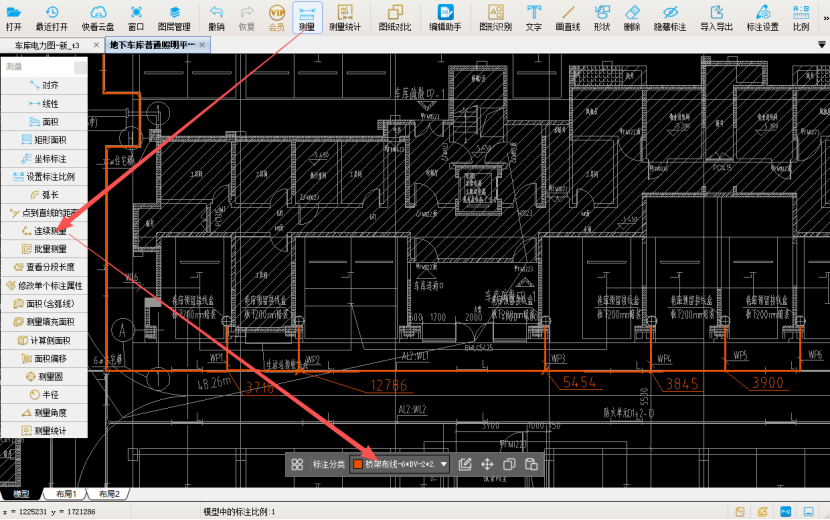Viewport: 830px width, 520px height.
Task: Click the move arrows icon in floating bar
Action: [x=487, y=464]
